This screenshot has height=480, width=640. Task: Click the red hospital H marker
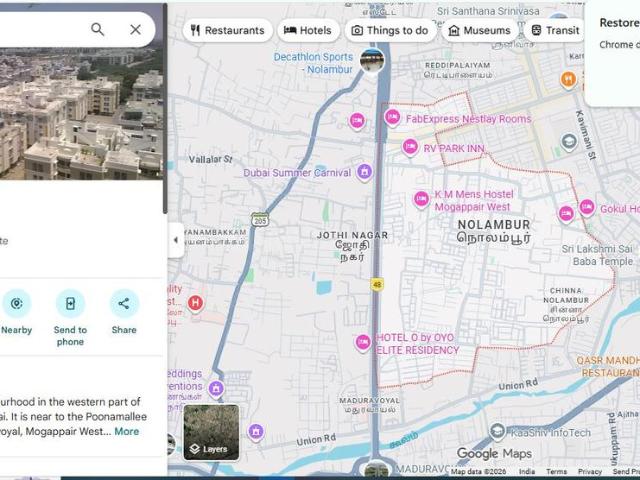click(x=196, y=303)
